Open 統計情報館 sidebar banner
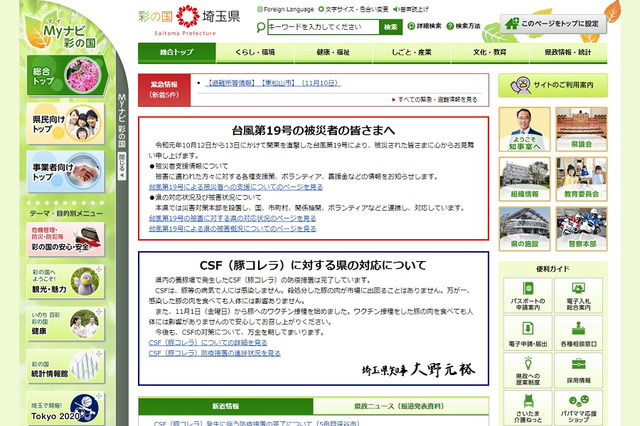640x426 pixels. pyautogui.click(x=65, y=366)
